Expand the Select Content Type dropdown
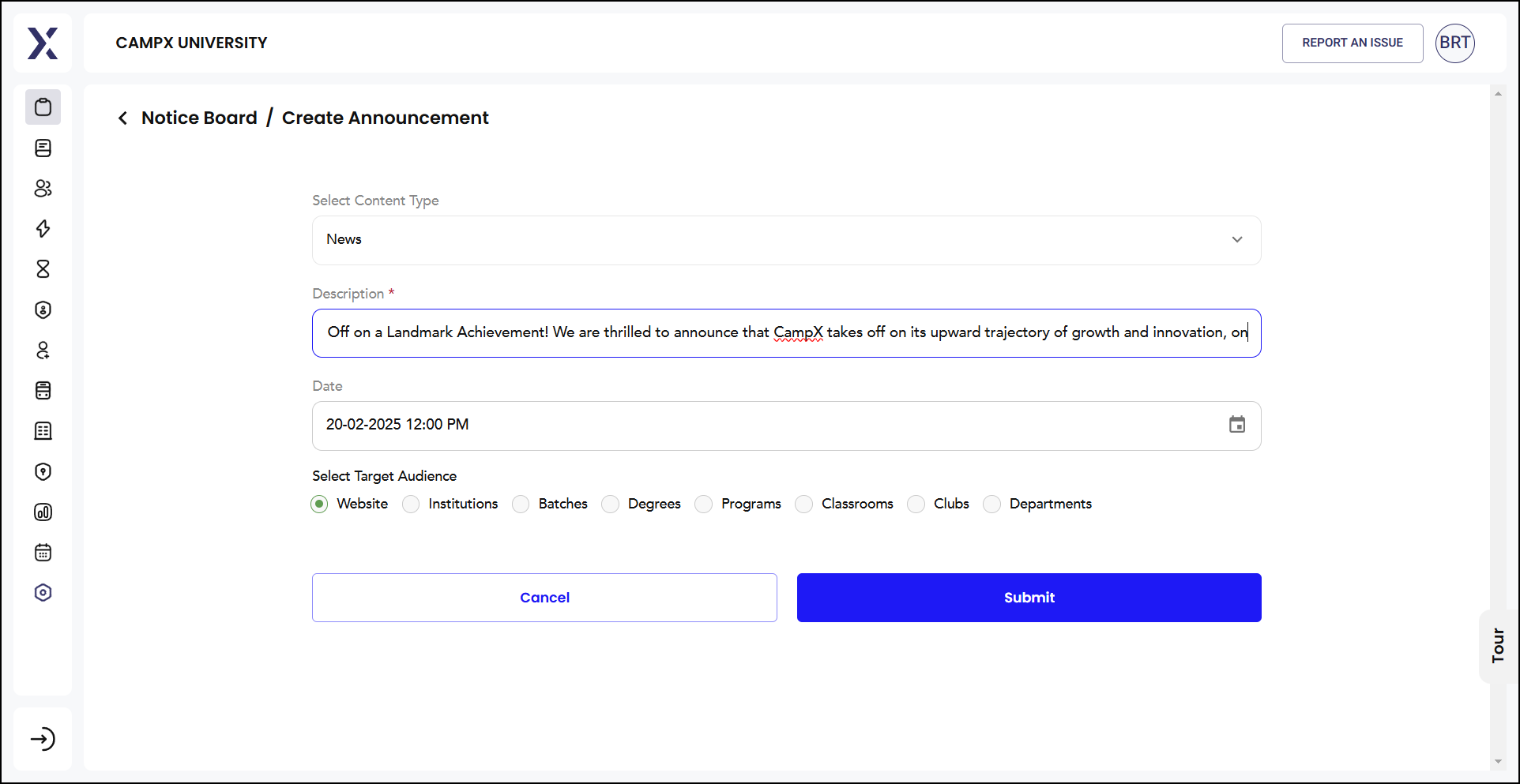1520x784 pixels. click(x=786, y=240)
